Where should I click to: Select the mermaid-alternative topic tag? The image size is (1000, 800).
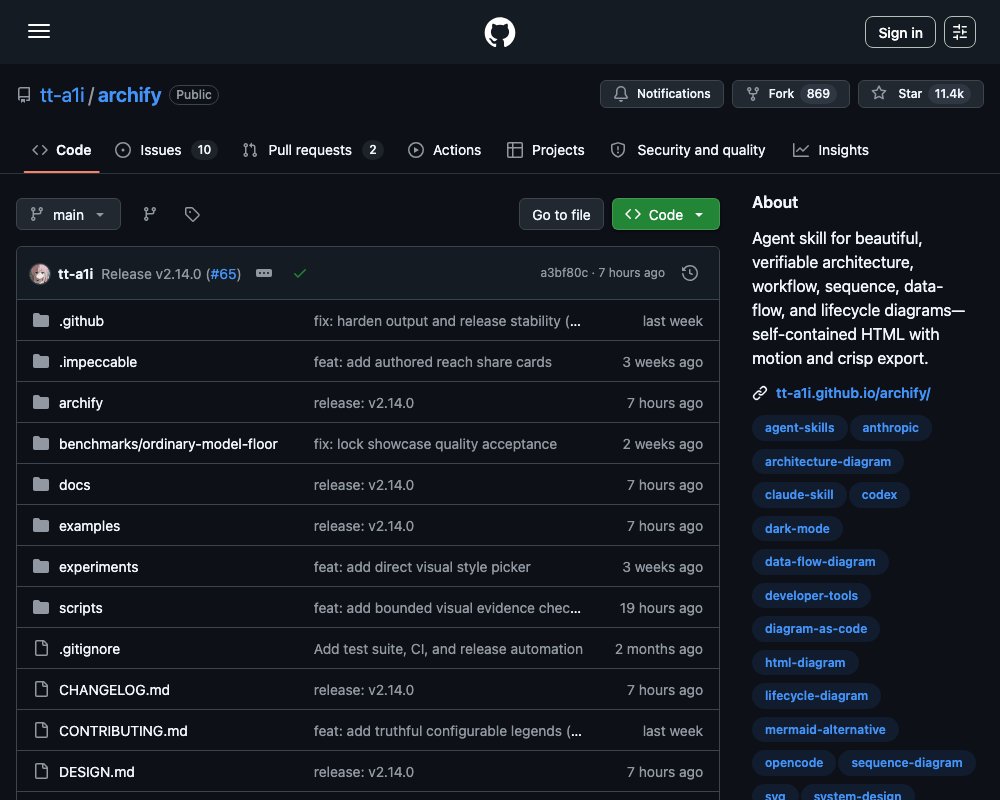pyautogui.click(x=825, y=729)
